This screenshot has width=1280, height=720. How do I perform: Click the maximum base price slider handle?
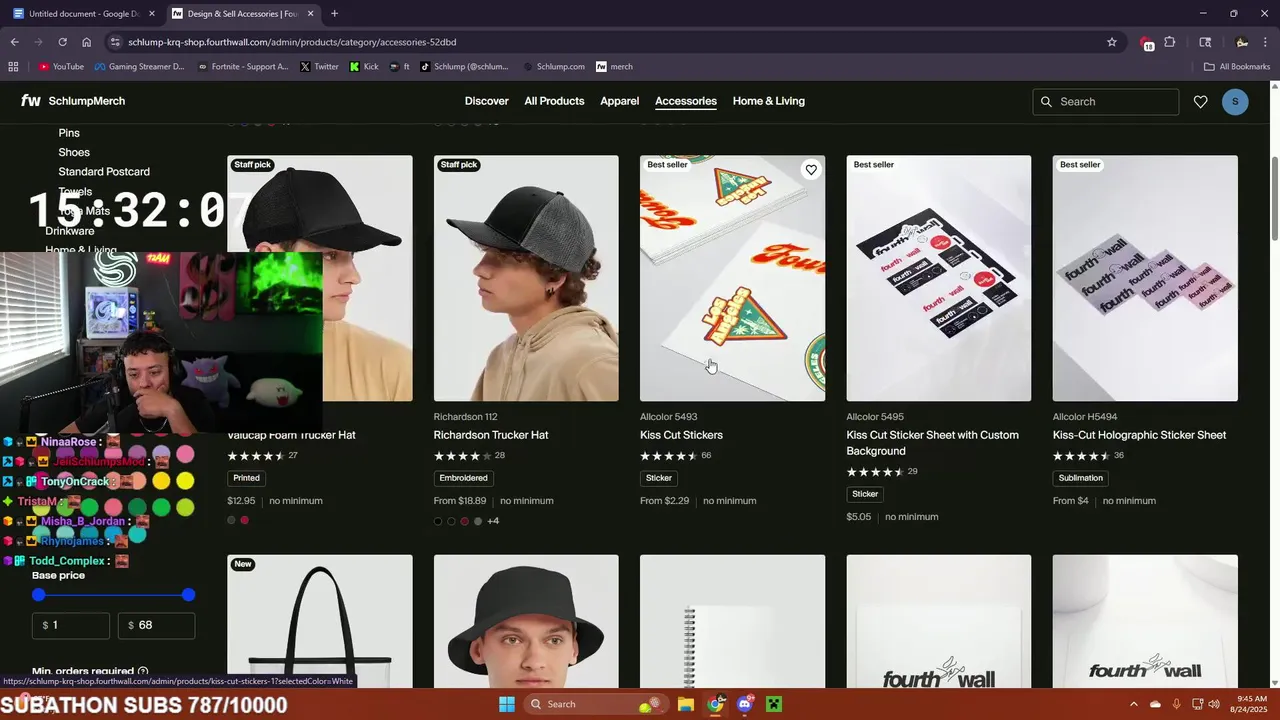point(188,595)
